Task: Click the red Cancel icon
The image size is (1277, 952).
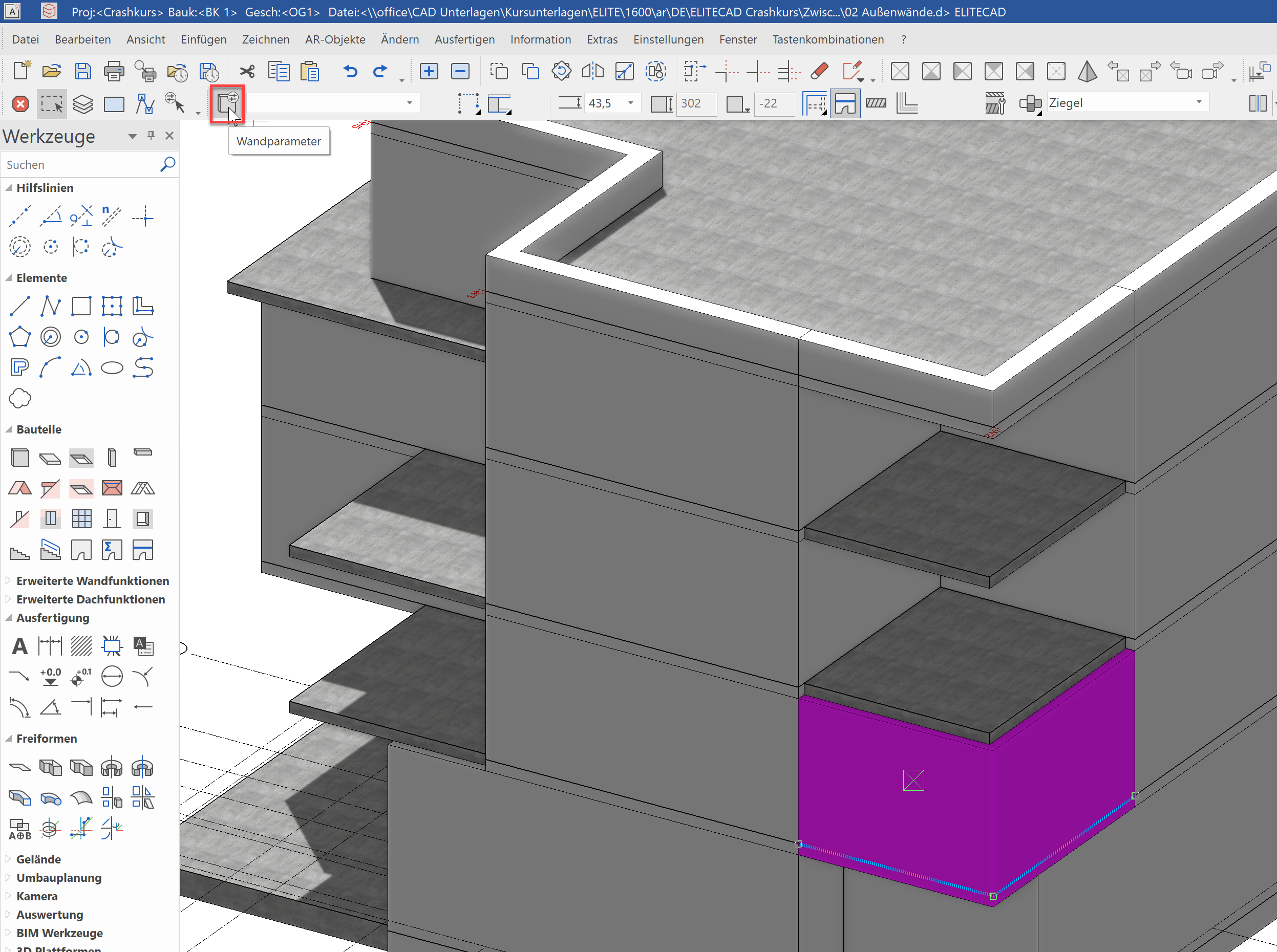Action: tap(20, 104)
